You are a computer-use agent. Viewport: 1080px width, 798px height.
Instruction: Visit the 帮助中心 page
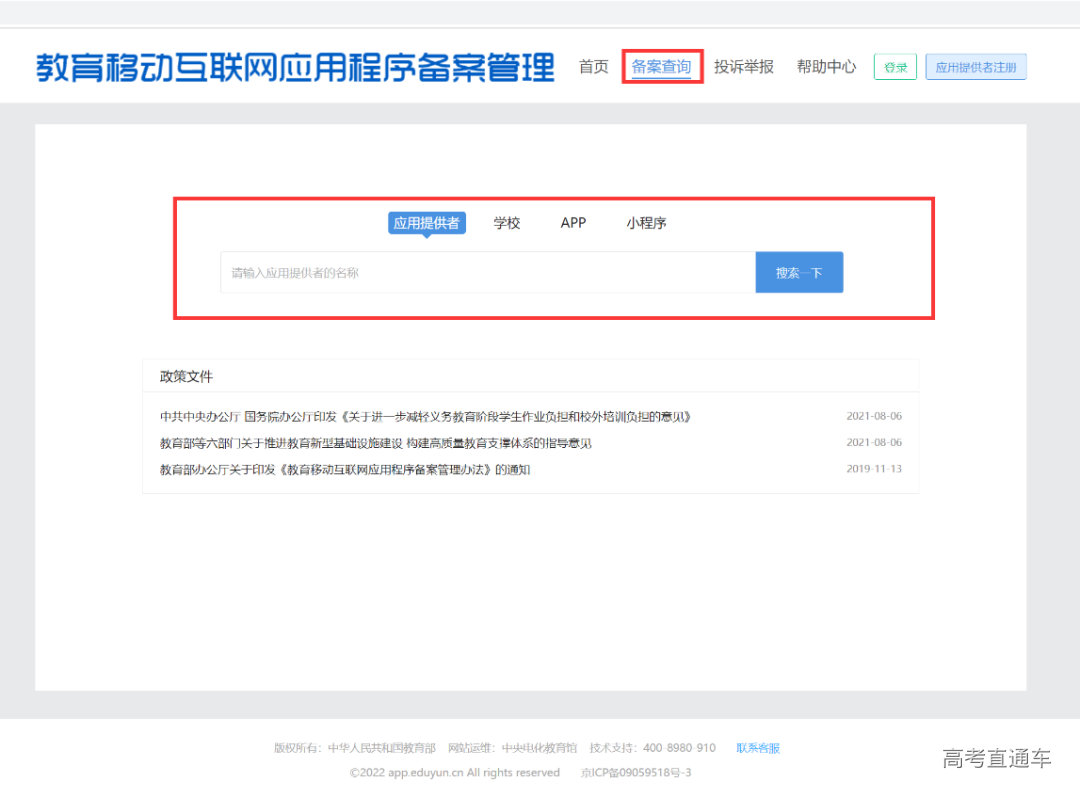[826, 66]
